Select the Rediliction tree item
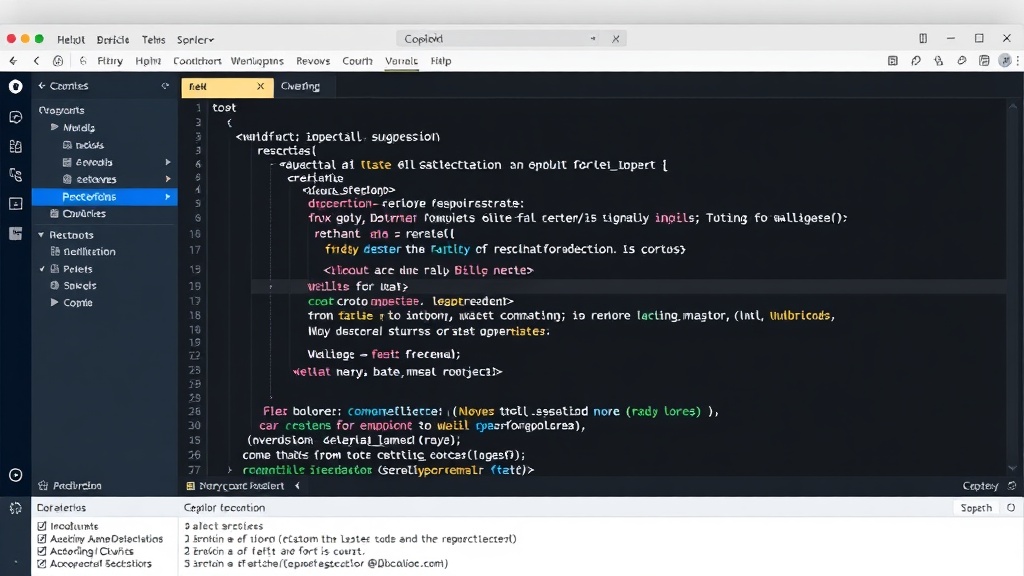This screenshot has height=576, width=1024. point(89,251)
